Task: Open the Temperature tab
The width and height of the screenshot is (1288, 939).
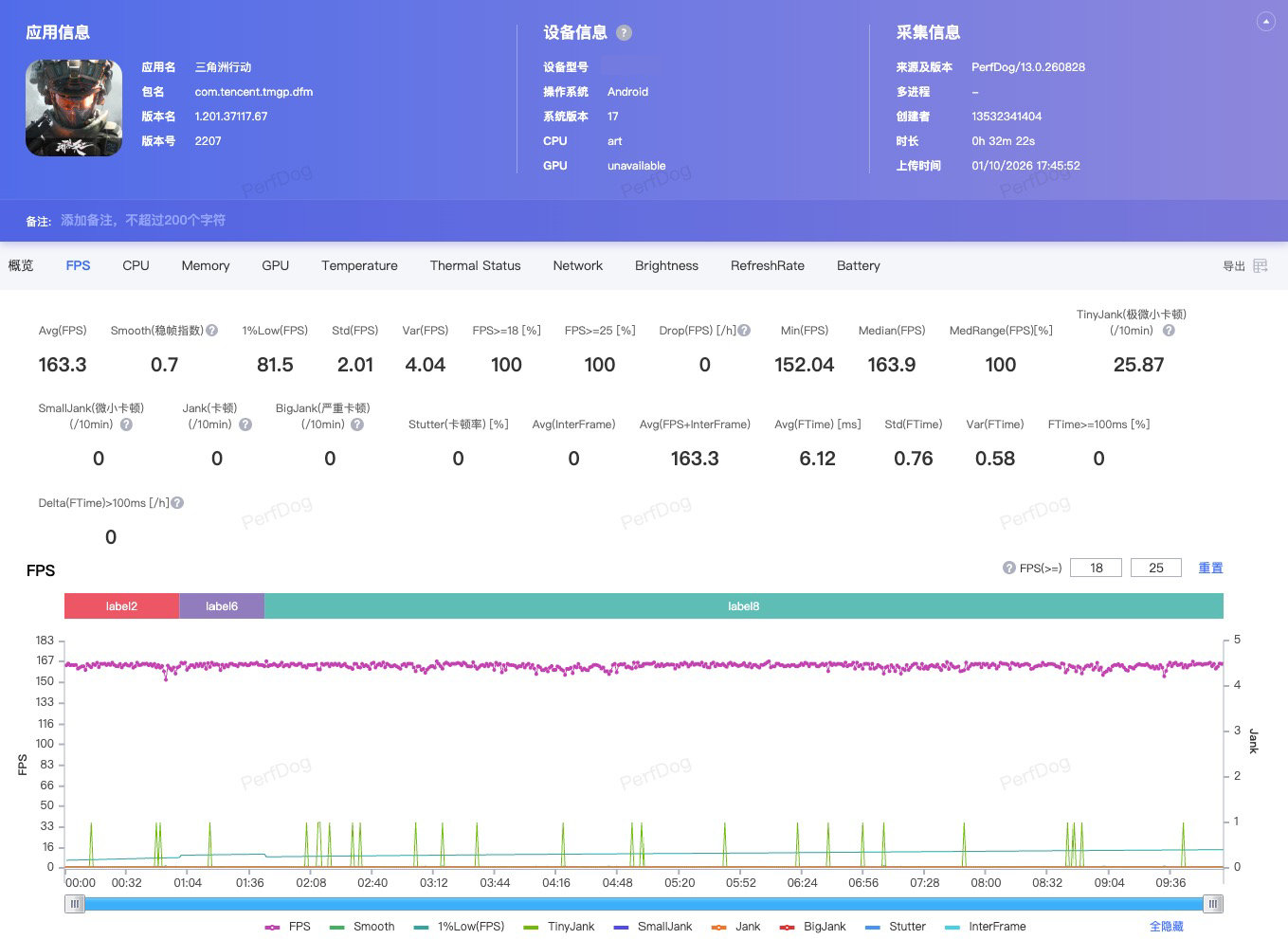Action: pyautogui.click(x=359, y=266)
